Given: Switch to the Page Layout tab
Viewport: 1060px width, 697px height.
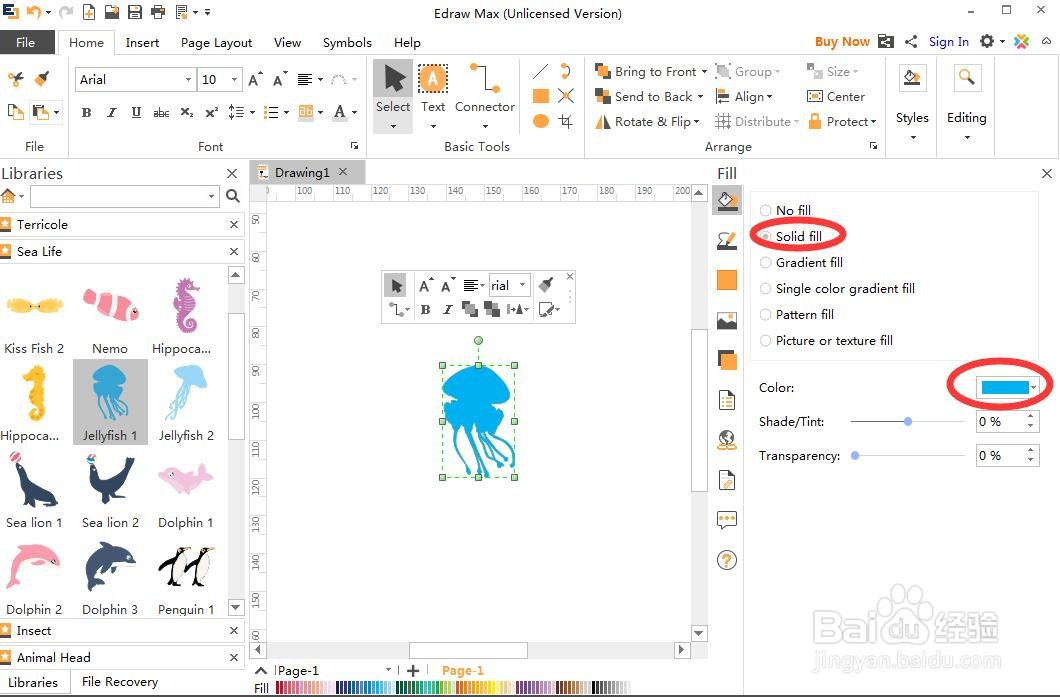Looking at the screenshot, I should click(x=216, y=43).
